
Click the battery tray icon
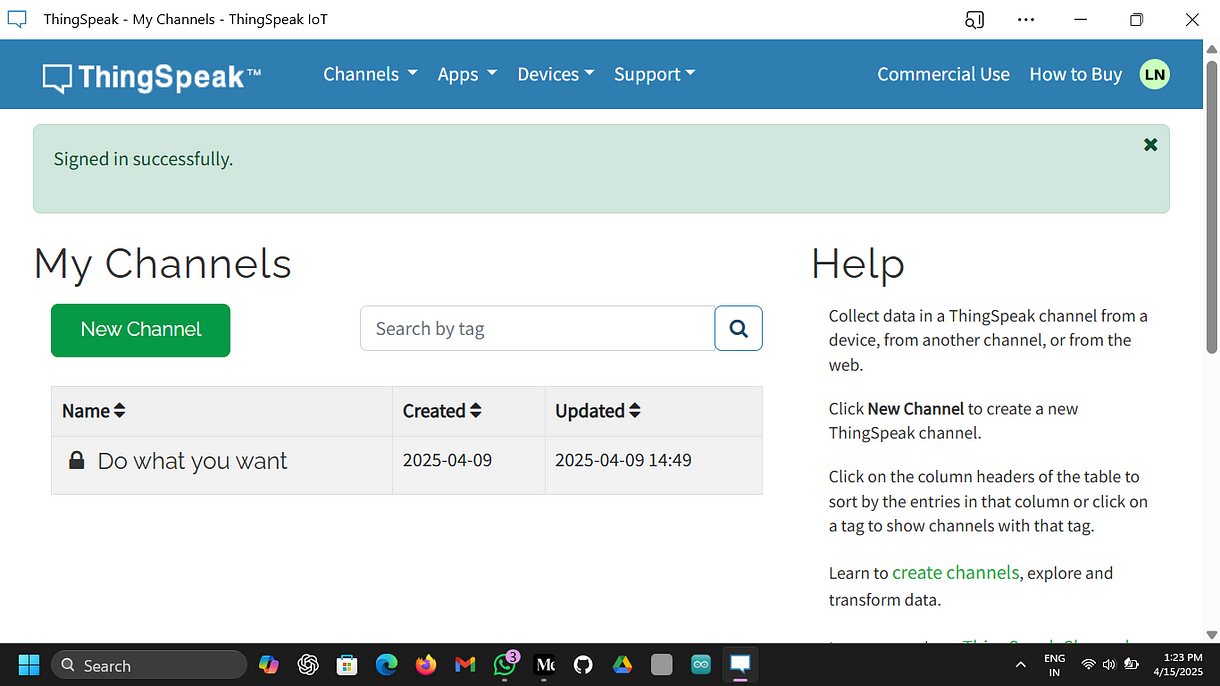click(1131, 665)
